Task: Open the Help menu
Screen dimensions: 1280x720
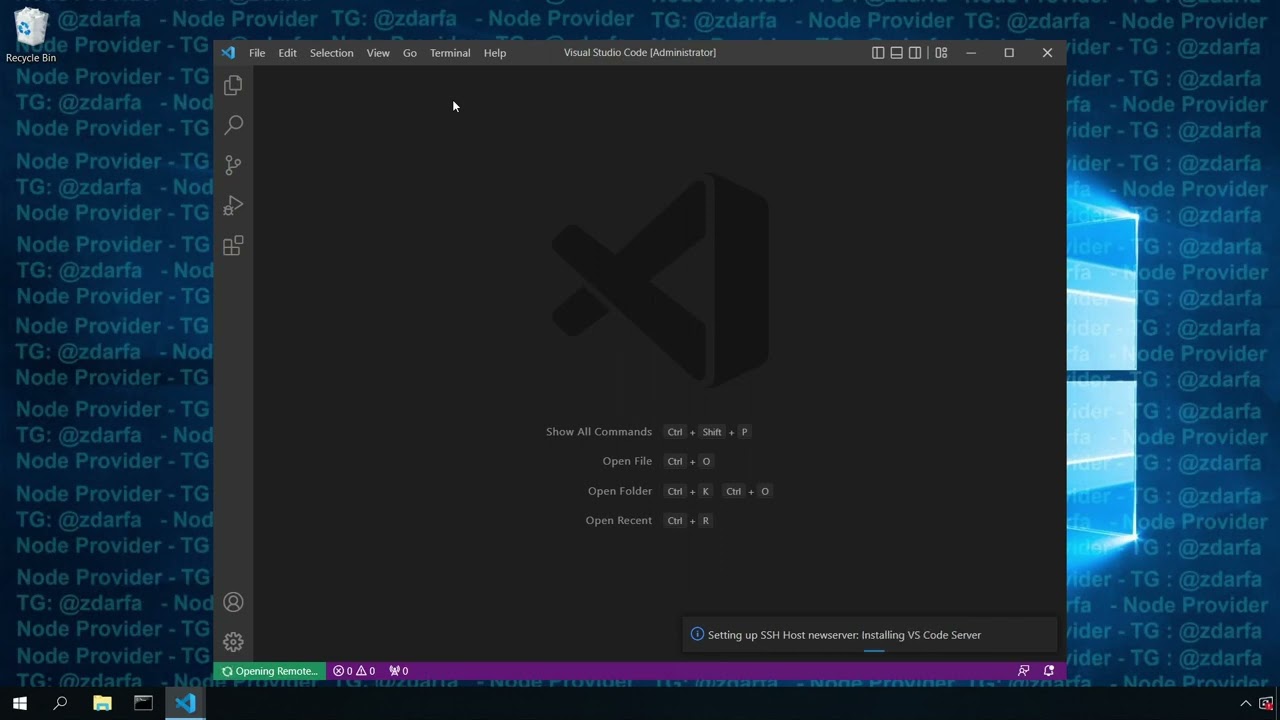Action: coord(495,53)
